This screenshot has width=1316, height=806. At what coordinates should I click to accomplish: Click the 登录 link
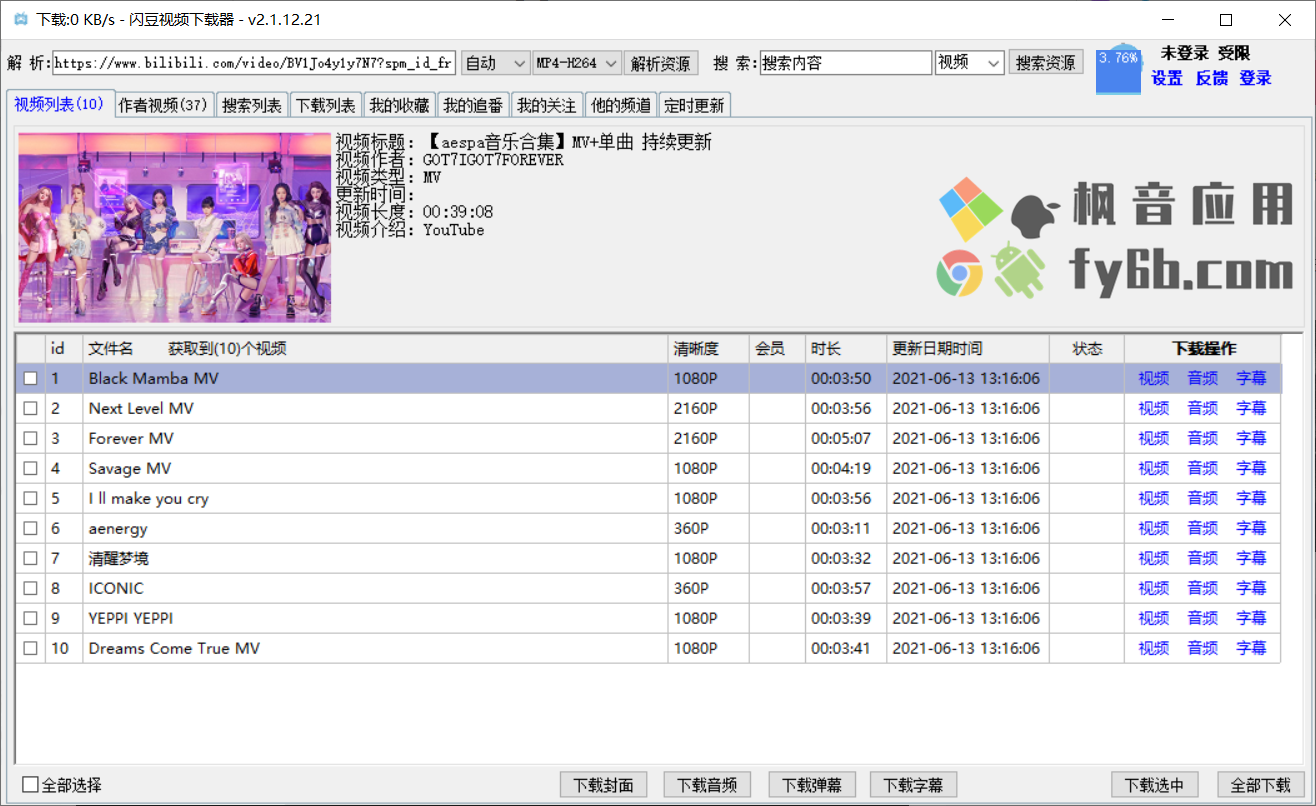point(1256,78)
